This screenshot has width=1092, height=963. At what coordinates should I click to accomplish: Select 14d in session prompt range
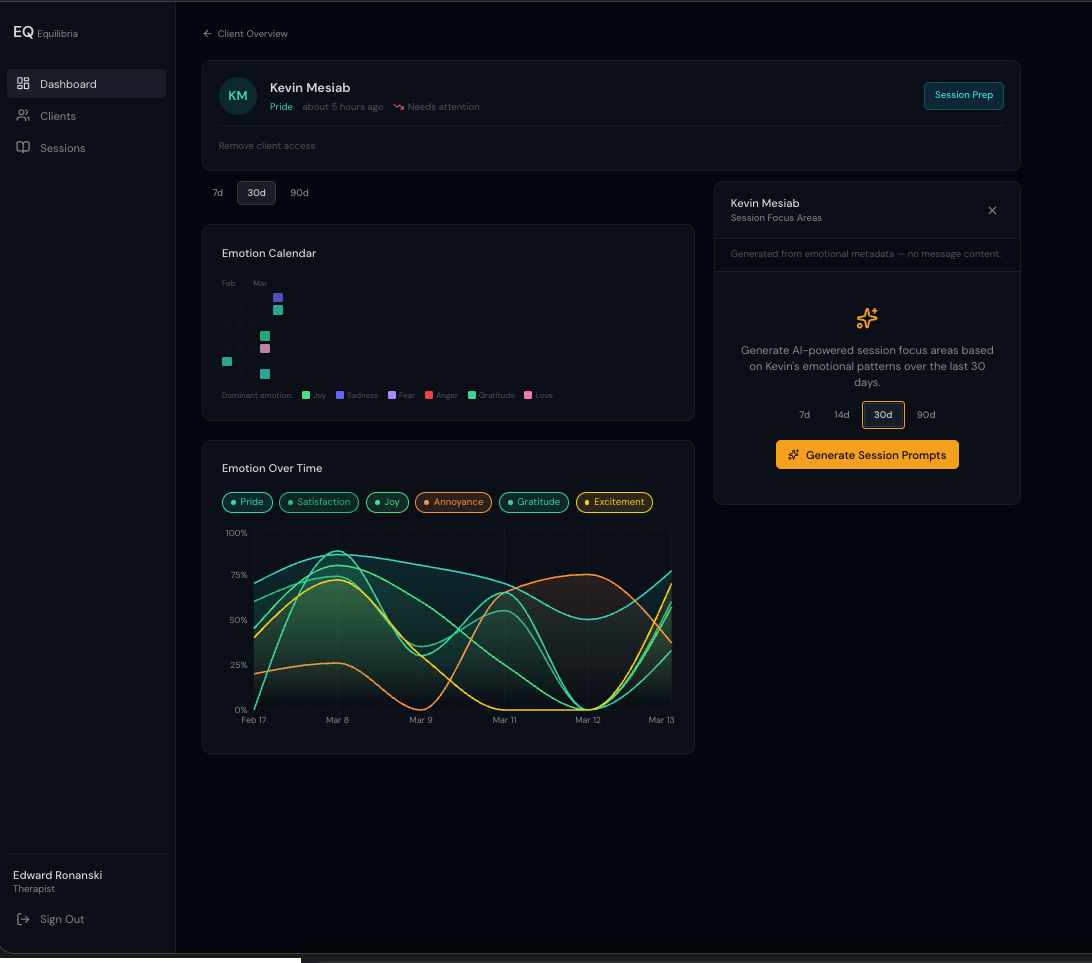[x=841, y=415]
